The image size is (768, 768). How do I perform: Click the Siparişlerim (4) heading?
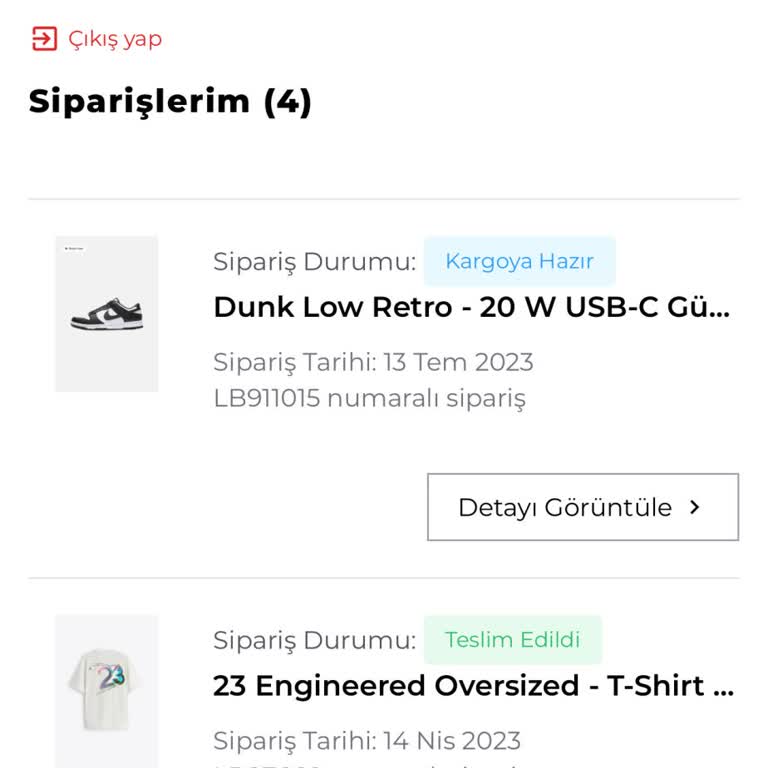170,101
